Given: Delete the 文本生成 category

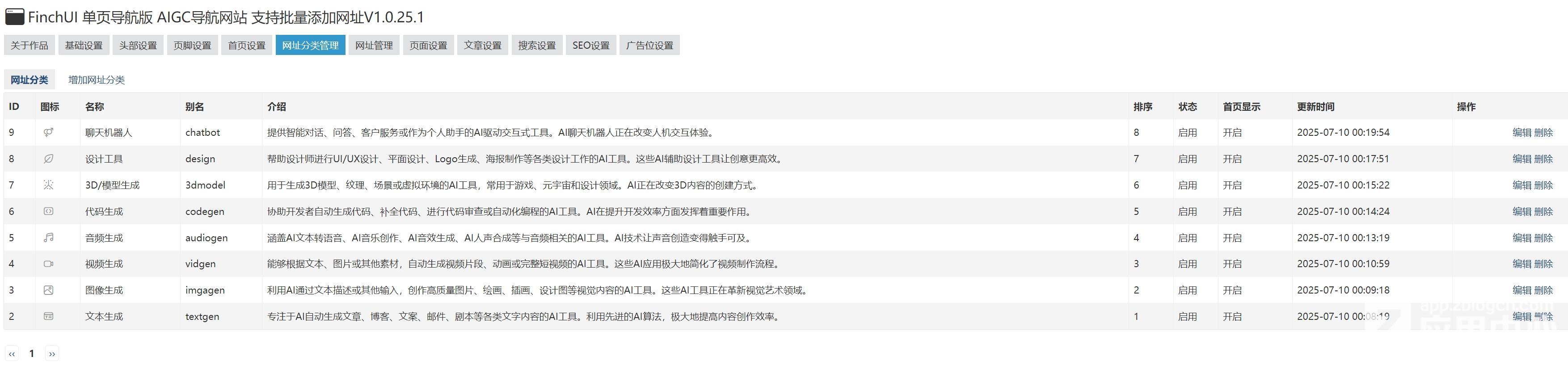Looking at the screenshot, I should (x=1543, y=316).
